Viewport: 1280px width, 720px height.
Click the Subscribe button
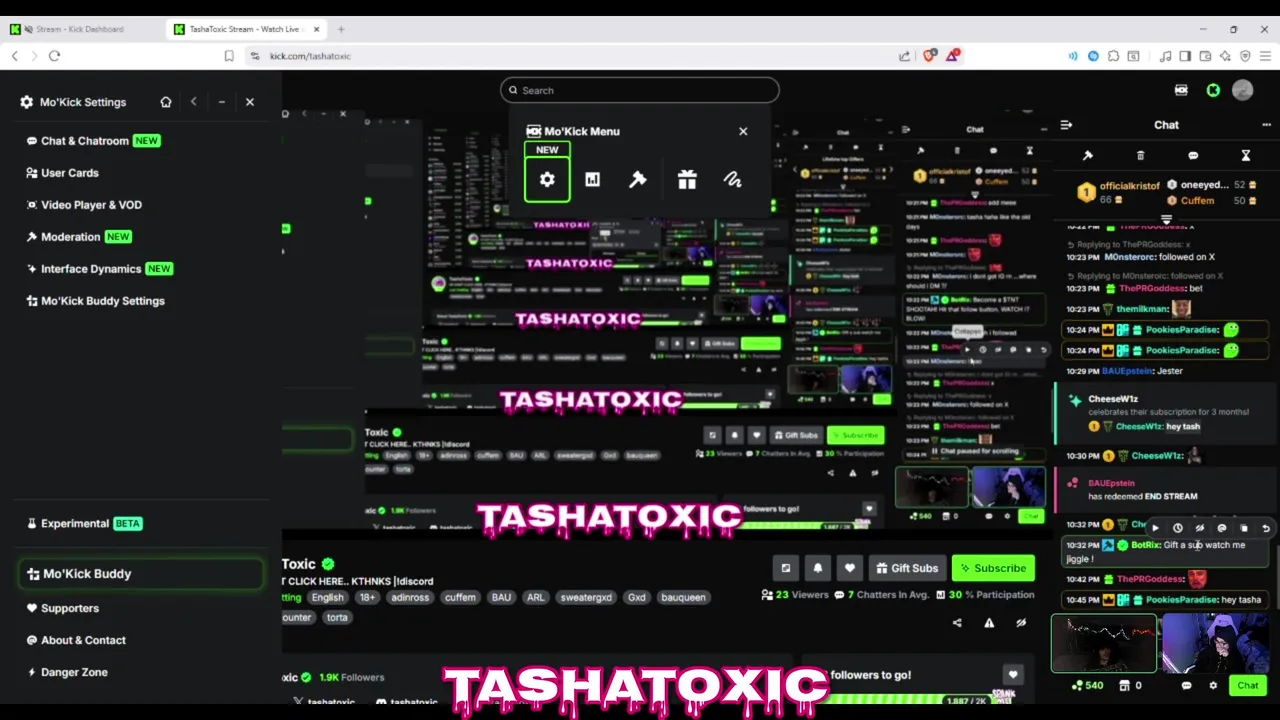[x=993, y=568]
